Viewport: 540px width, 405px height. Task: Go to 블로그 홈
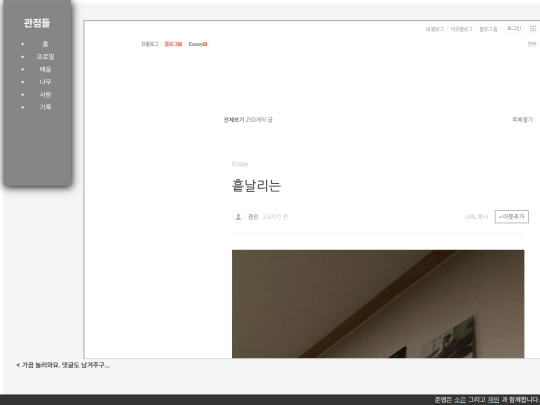[x=488, y=29]
